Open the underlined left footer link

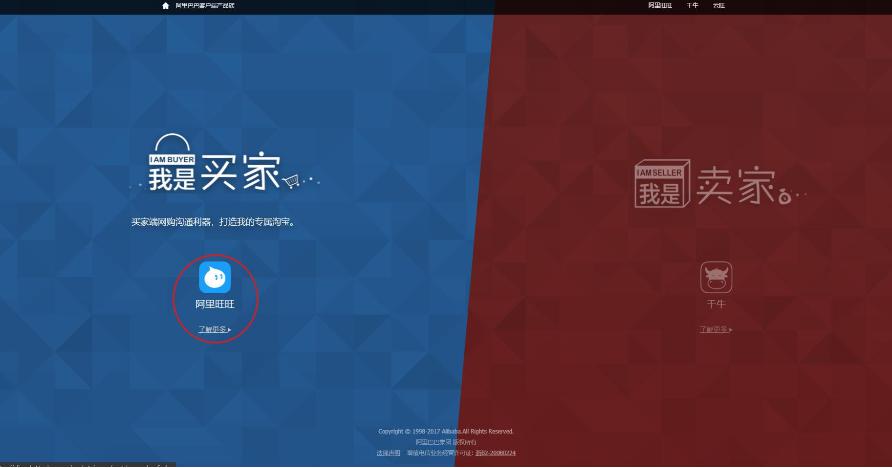click(389, 453)
